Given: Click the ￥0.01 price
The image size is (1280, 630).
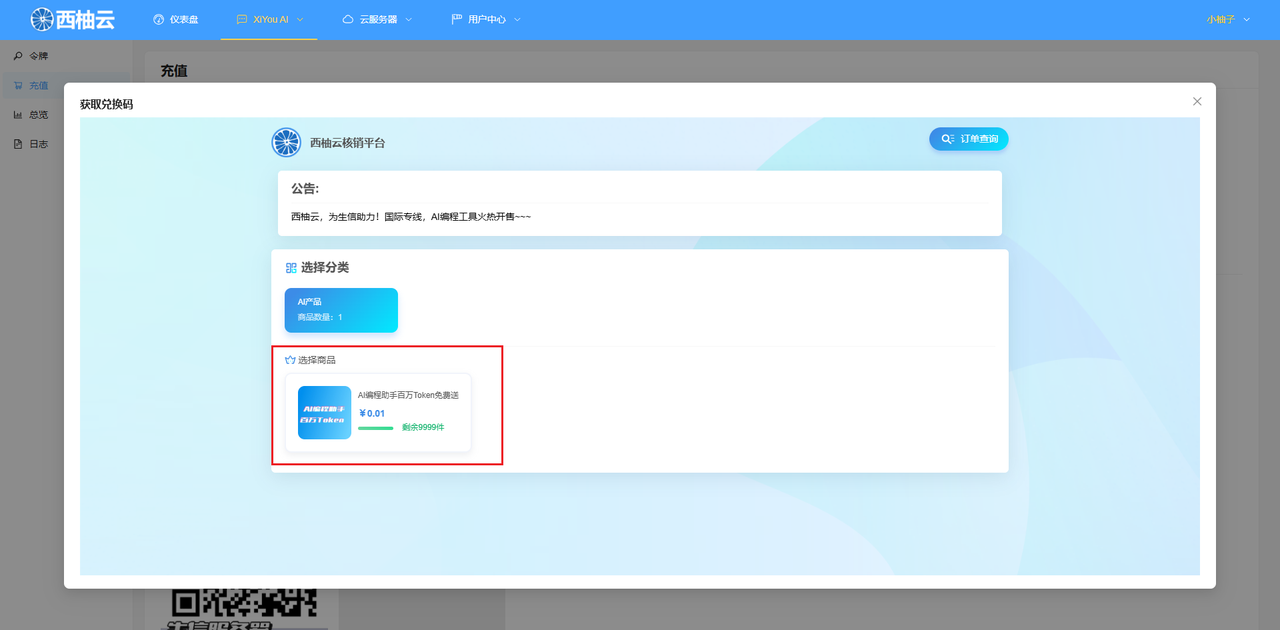Looking at the screenshot, I should [x=372, y=413].
